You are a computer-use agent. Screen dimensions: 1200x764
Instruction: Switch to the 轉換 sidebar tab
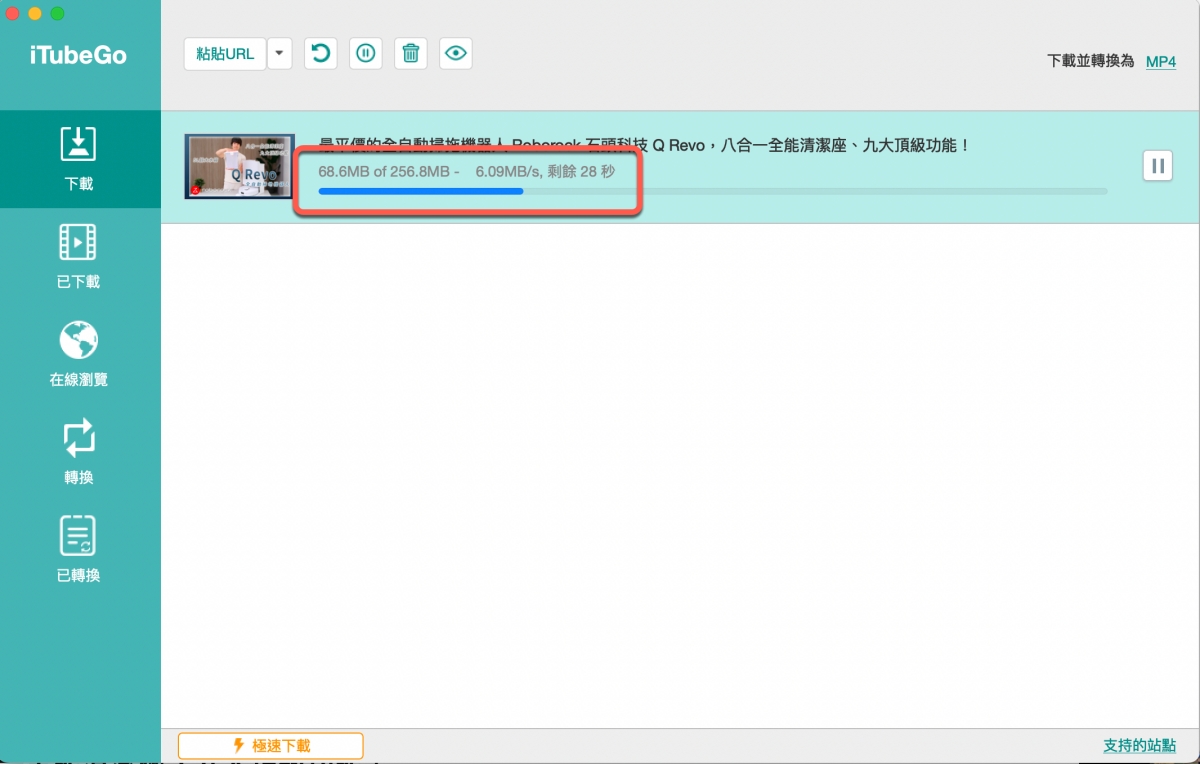click(x=79, y=453)
